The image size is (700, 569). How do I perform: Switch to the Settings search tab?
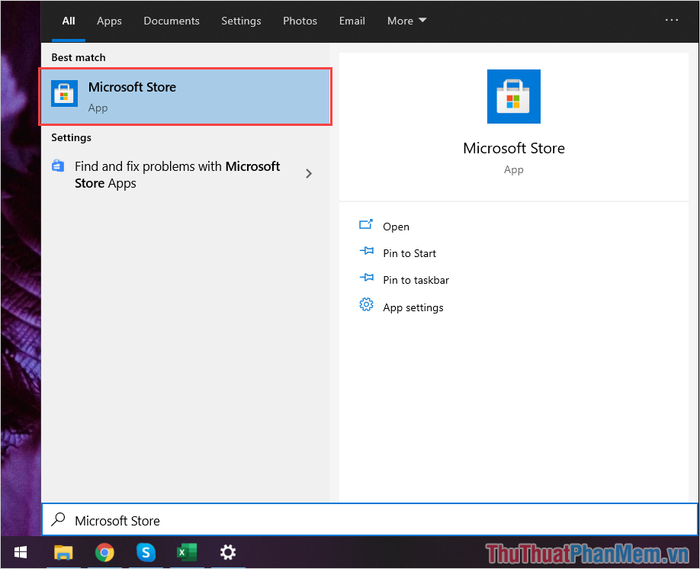(x=241, y=21)
